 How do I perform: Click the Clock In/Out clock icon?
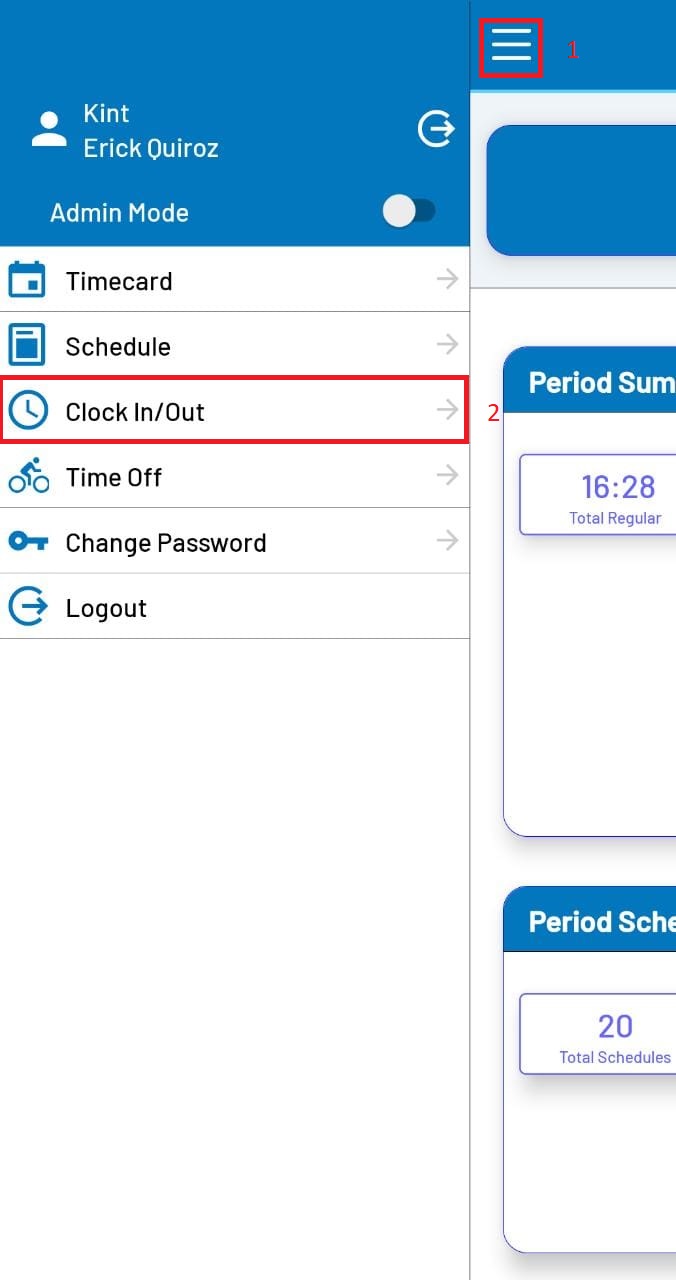pyautogui.click(x=27, y=411)
